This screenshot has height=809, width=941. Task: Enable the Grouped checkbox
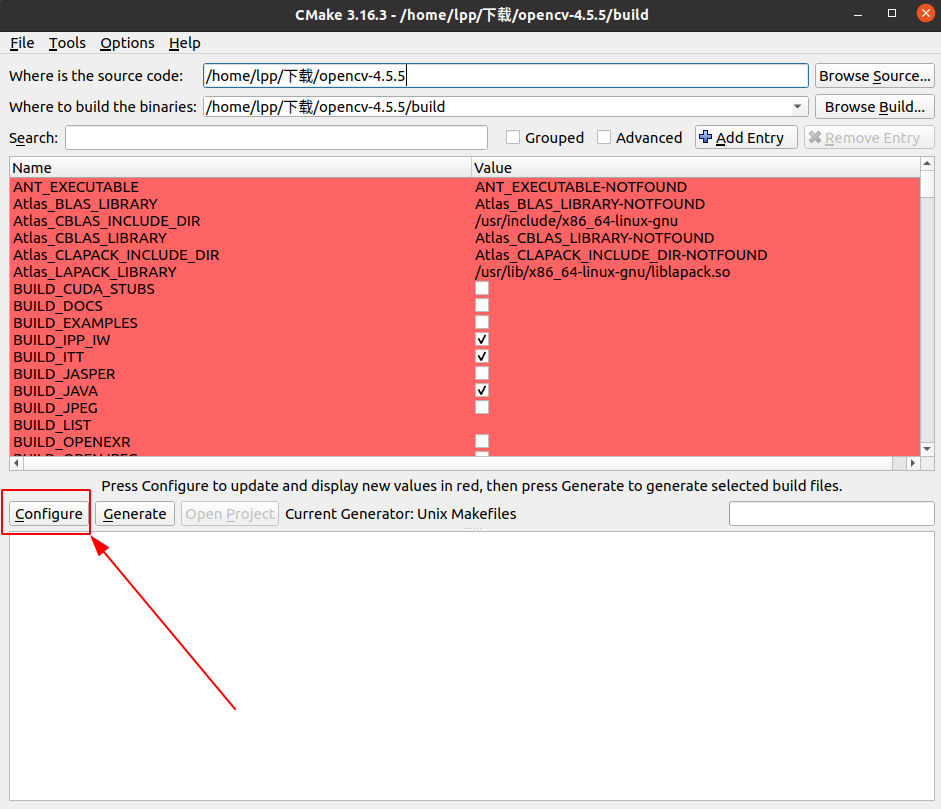pos(513,137)
